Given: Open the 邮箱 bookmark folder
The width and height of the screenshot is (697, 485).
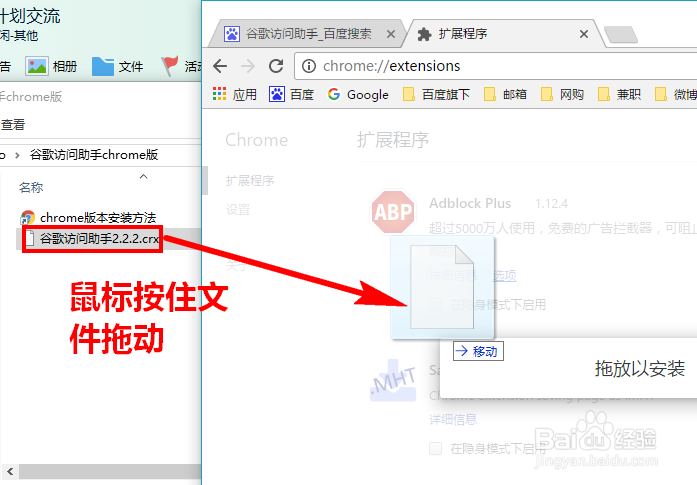Looking at the screenshot, I should pos(505,94).
